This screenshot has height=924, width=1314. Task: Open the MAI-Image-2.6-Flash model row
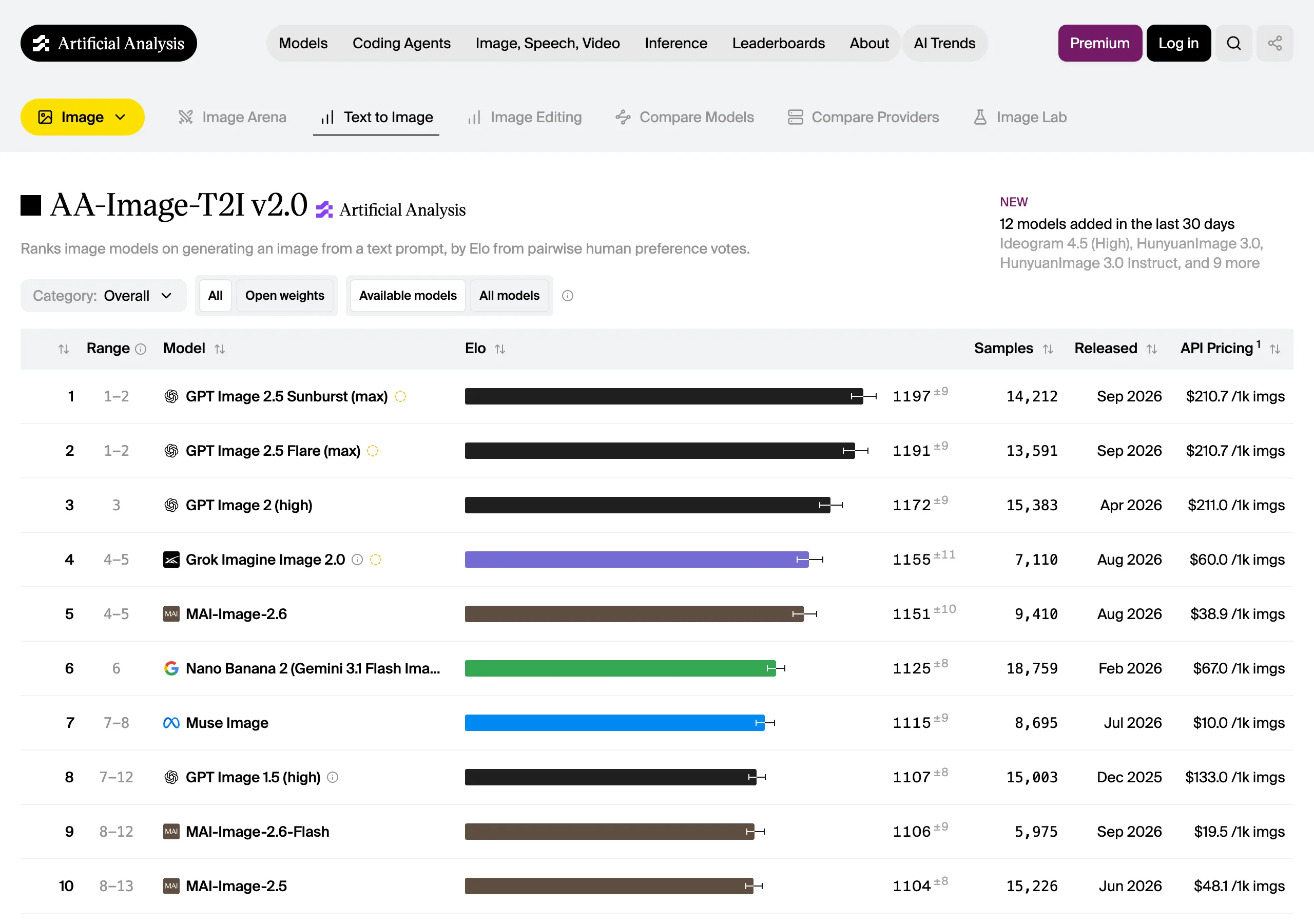pyautogui.click(x=657, y=831)
